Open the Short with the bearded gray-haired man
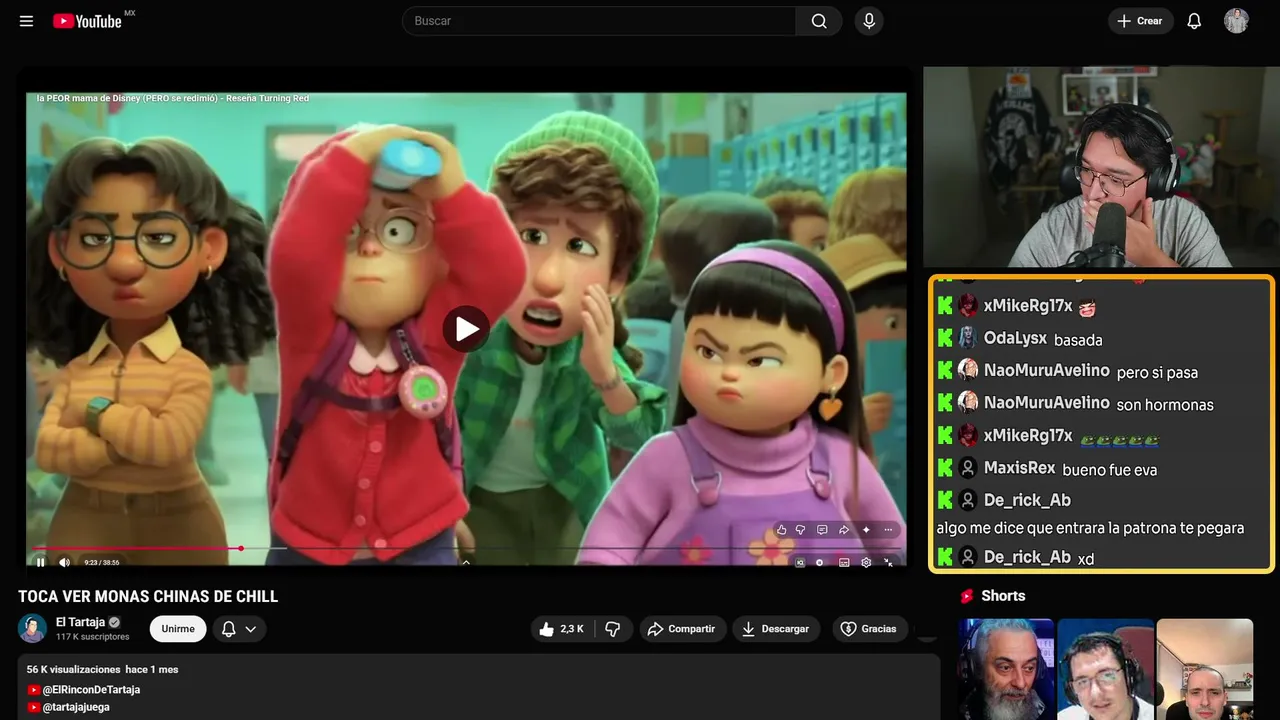 [x=1006, y=669]
